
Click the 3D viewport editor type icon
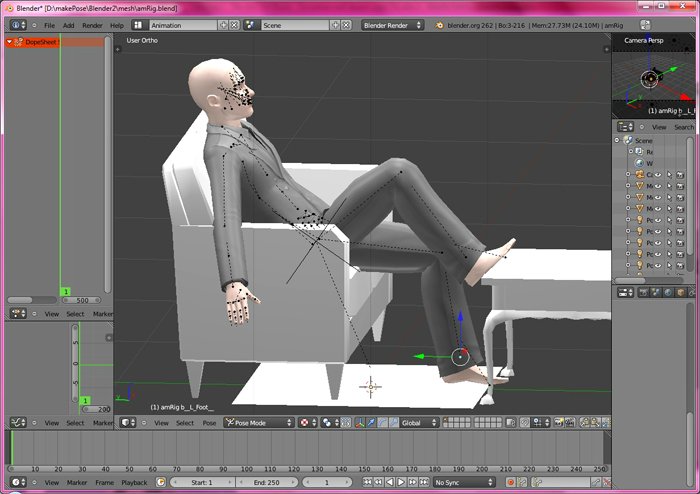pos(126,423)
